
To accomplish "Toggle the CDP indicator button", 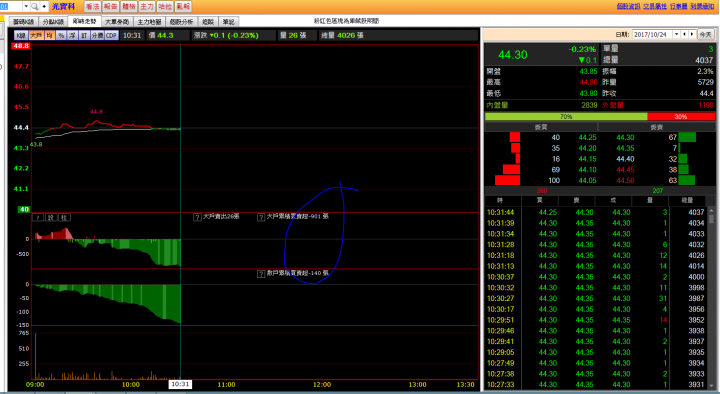I will [x=112, y=35].
